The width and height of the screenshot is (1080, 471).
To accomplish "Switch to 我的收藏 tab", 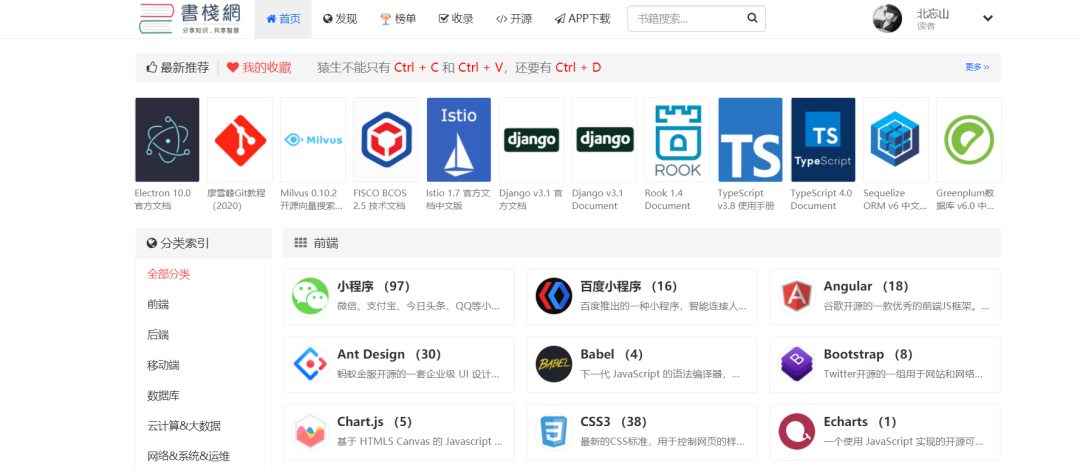I will pyautogui.click(x=259, y=67).
